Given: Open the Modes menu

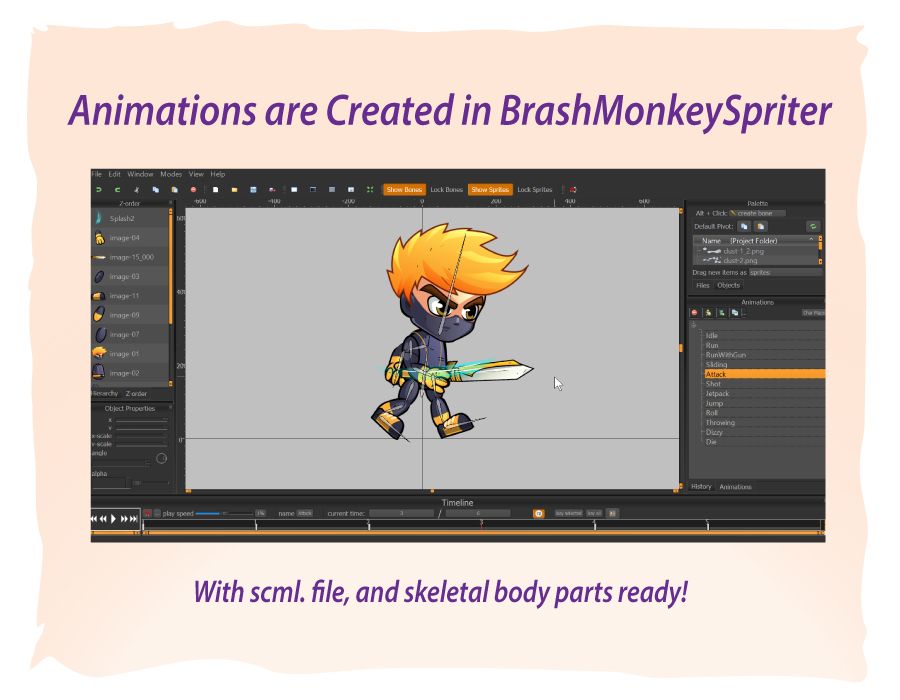Looking at the screenshot, I should (x=171, y=174).
